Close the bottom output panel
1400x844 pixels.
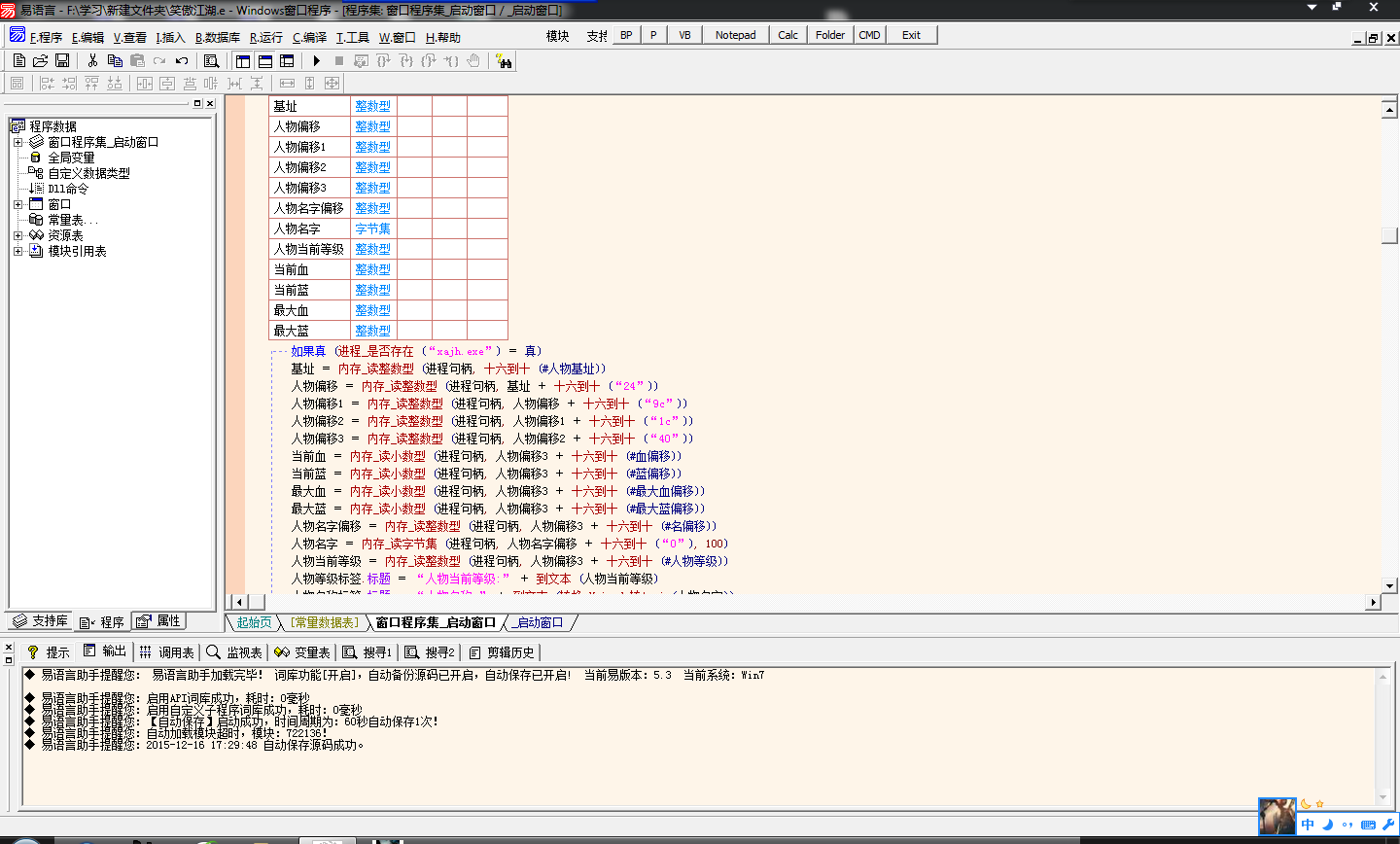pyautogui.click(x=8, y=647)
